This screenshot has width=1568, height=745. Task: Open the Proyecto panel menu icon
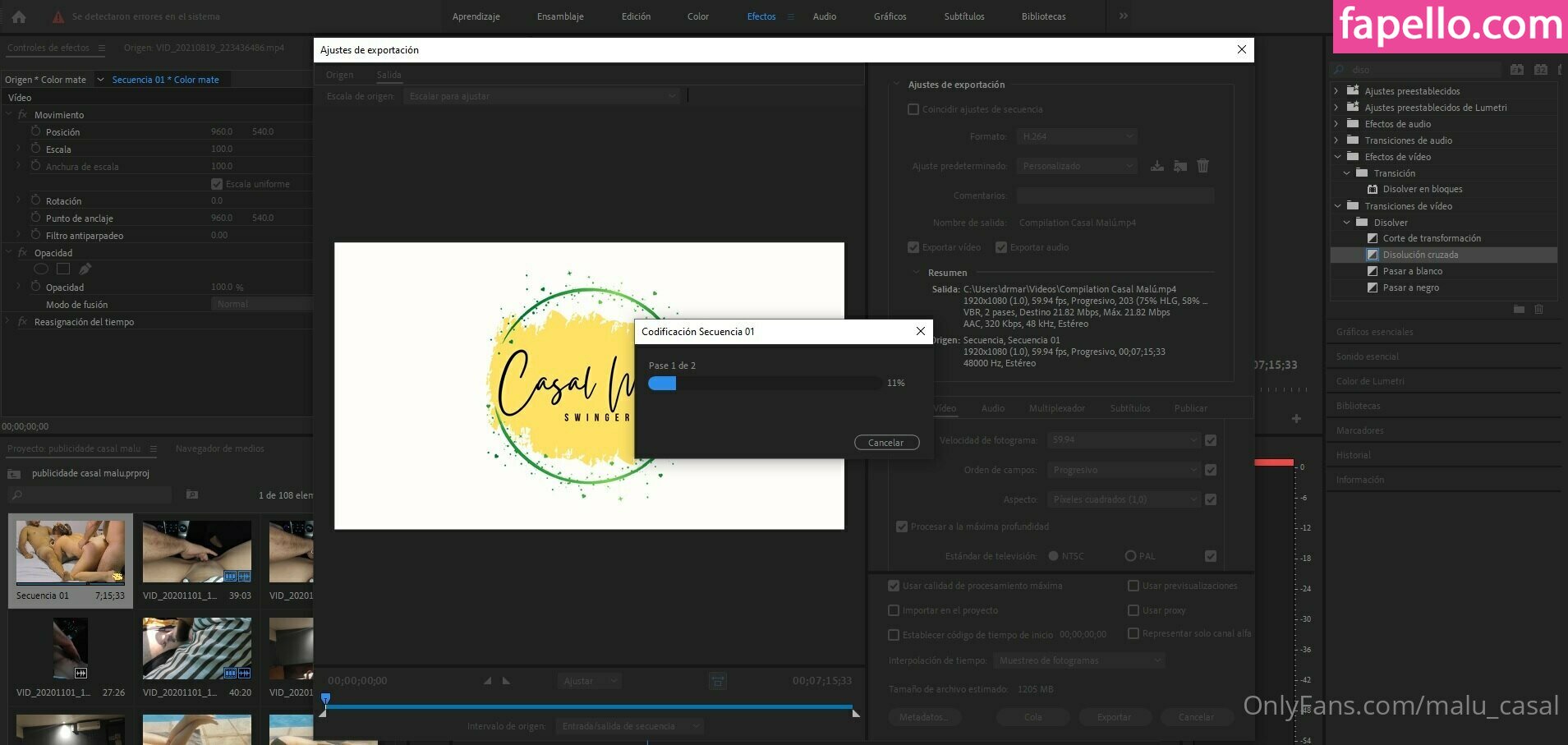coord(154,448)
